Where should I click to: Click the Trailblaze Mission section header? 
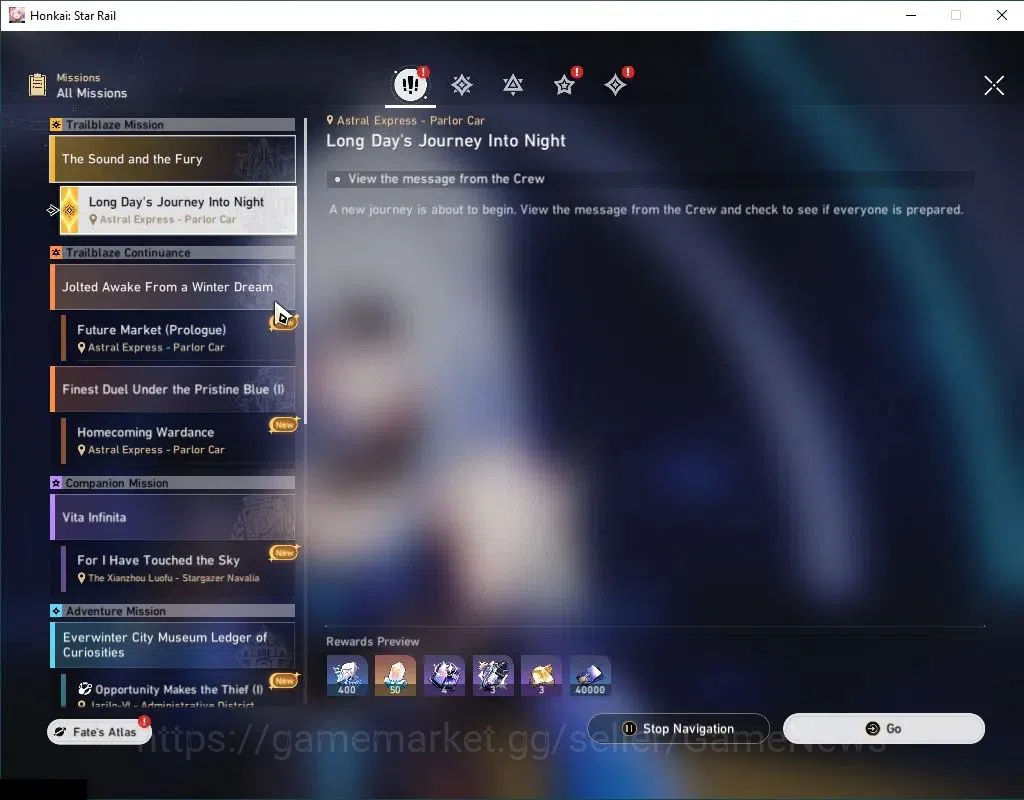(x=172, y=125)
